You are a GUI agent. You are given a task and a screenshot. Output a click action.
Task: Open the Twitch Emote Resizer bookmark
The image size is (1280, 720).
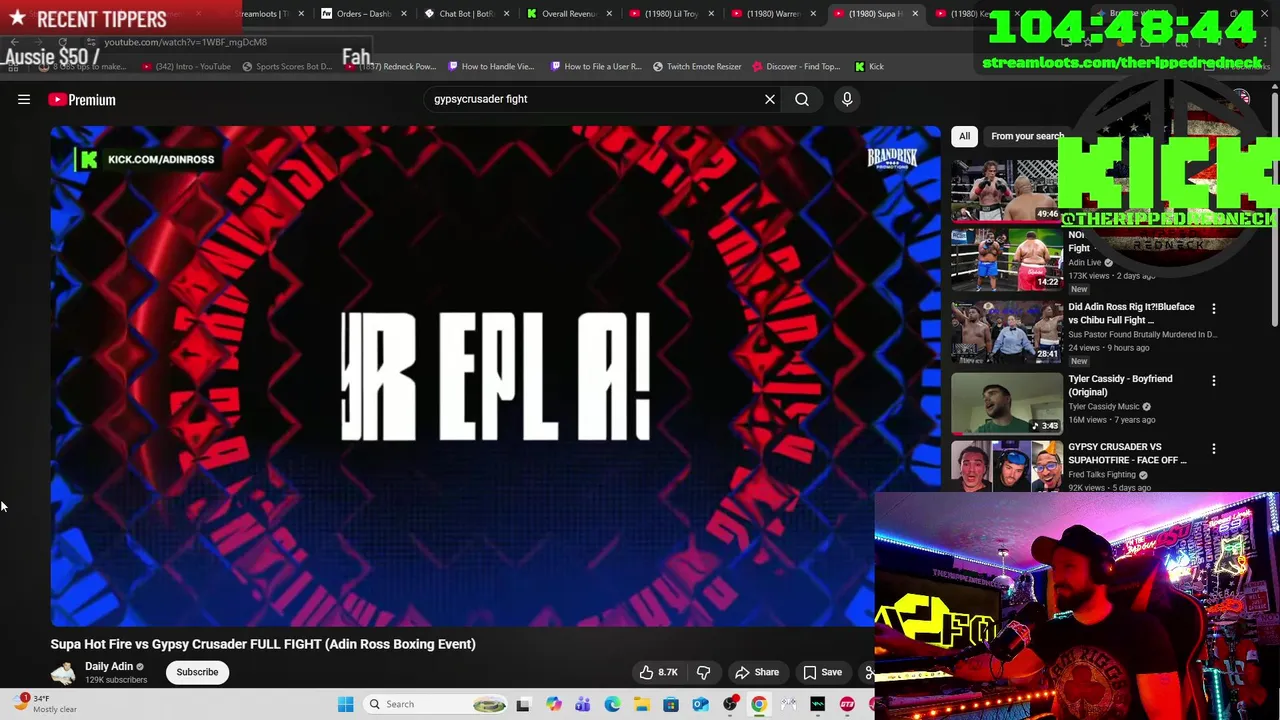tap(697, 67)
